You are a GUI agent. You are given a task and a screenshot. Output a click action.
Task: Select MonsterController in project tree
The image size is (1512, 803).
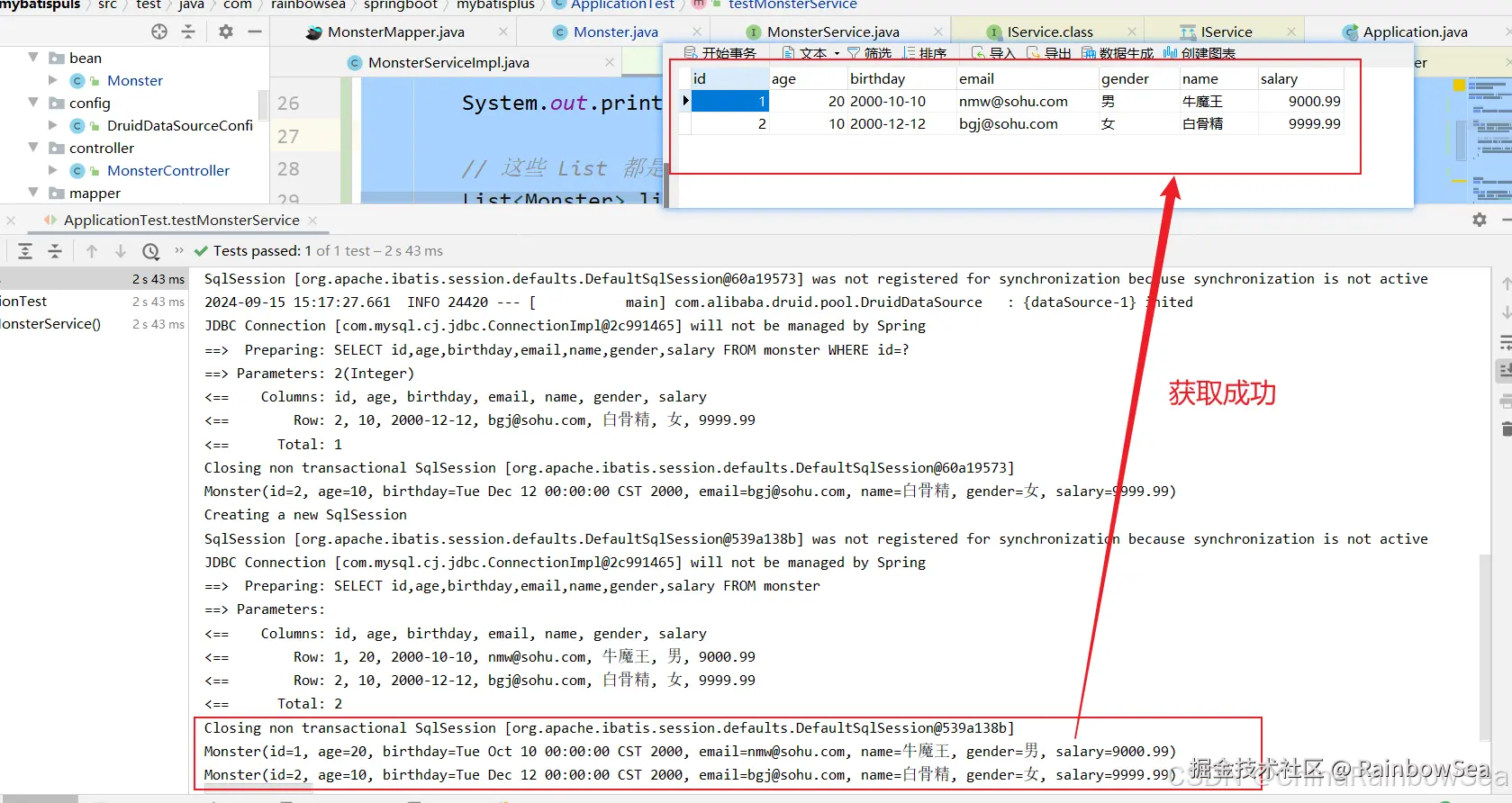click(168, 171)
